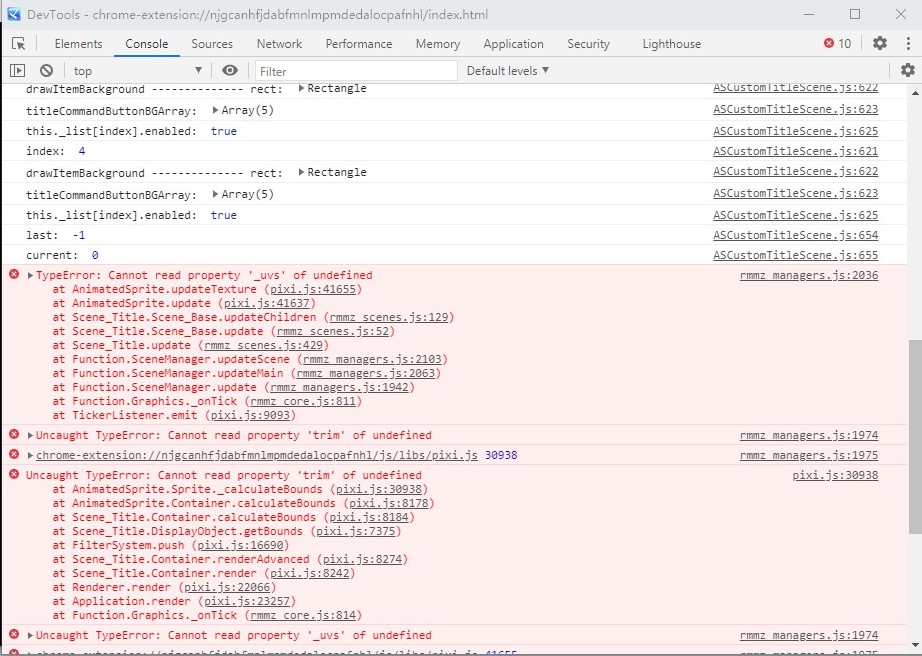Open the pixi.js:30938 source link on the right

pos(835,475)
